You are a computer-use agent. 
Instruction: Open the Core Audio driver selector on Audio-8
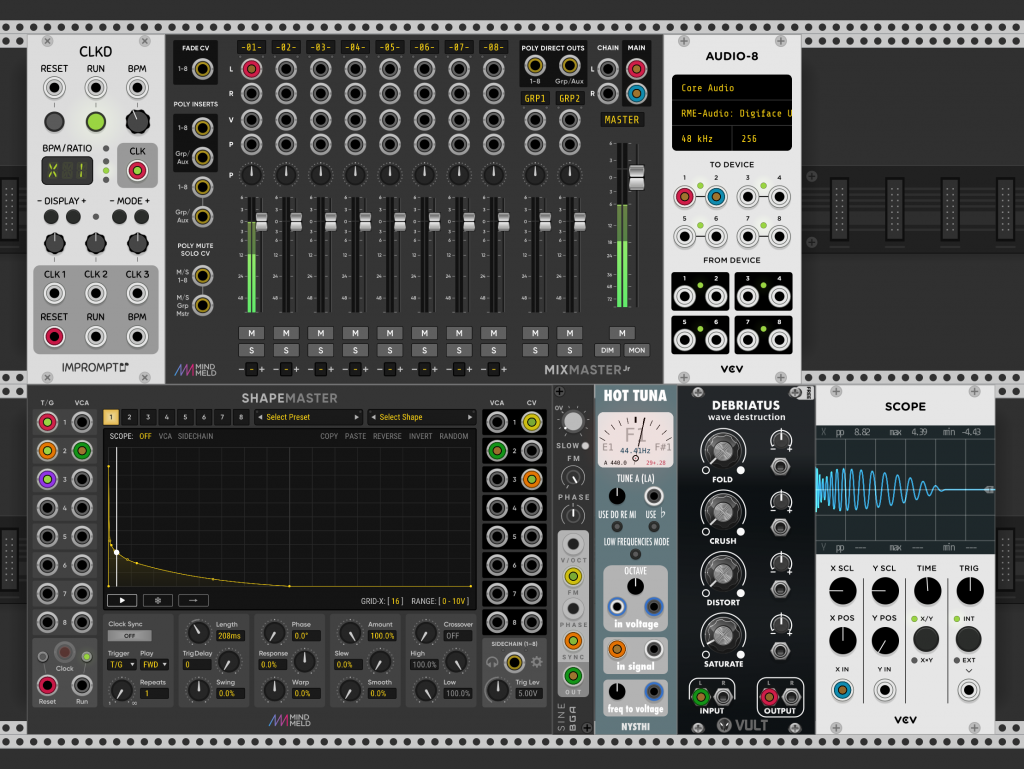(731, 87)
